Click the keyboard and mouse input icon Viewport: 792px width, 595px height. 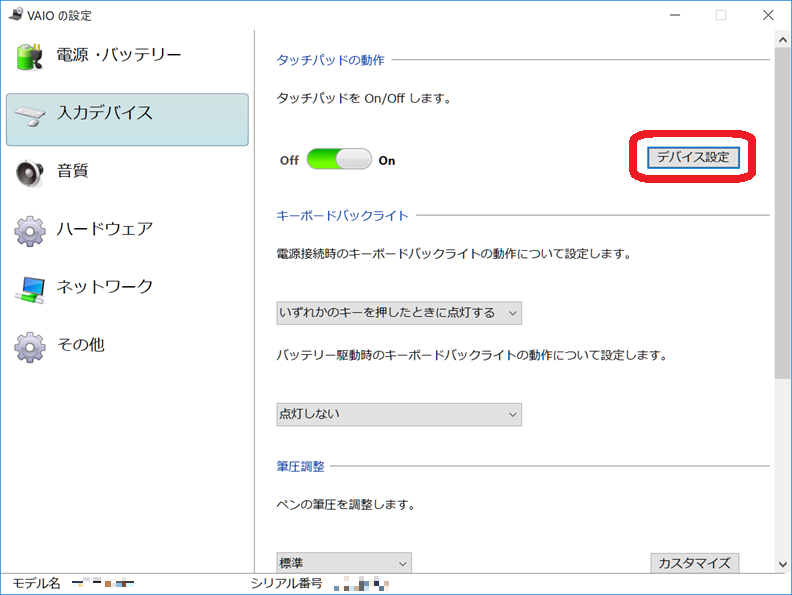tap(30, 116)
